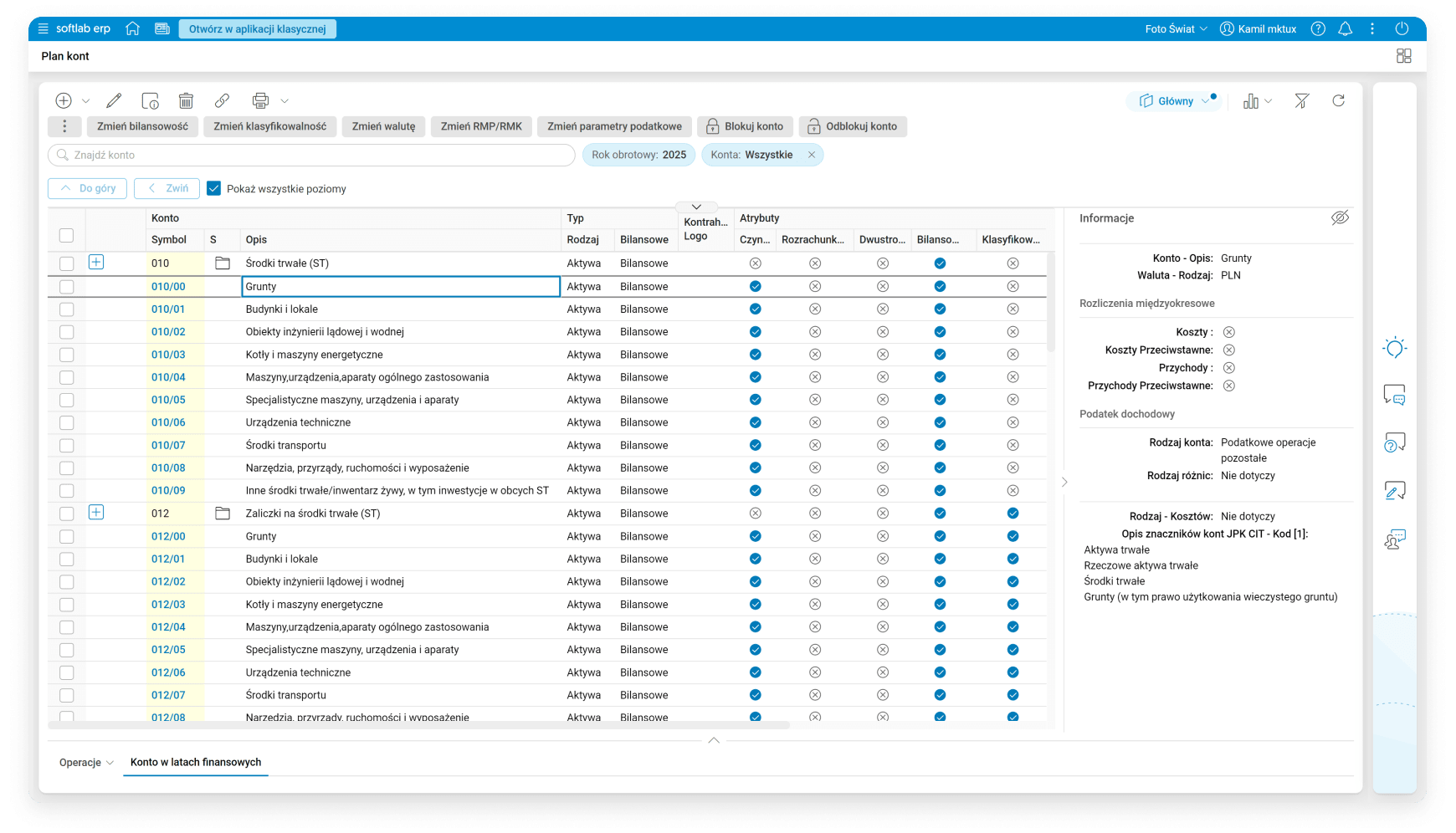The width and height of the screenshot is (1456, 833).
Task: Click the trash delete icon
Action: (186, 101)
